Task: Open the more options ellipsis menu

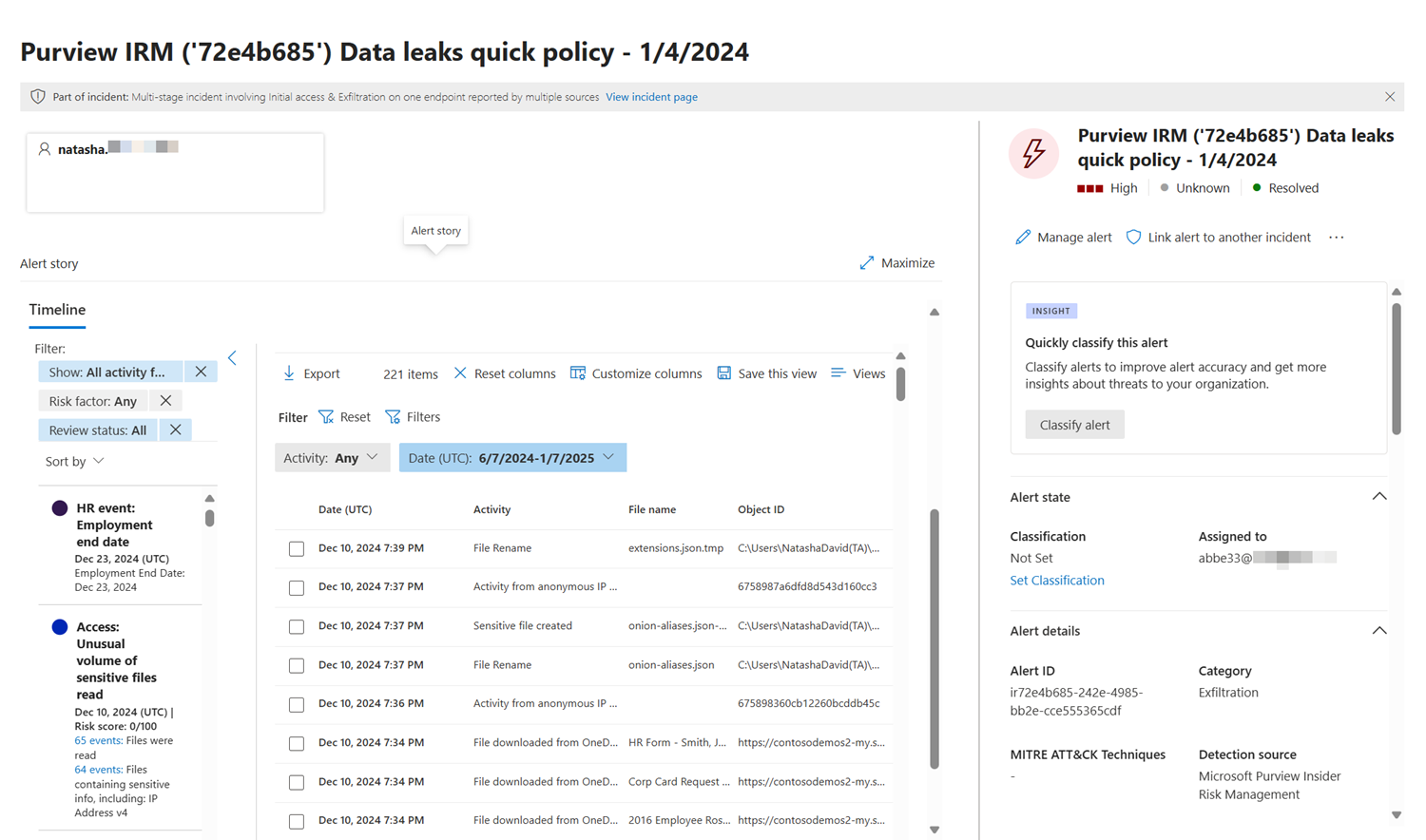Action: coord(1336,238)
